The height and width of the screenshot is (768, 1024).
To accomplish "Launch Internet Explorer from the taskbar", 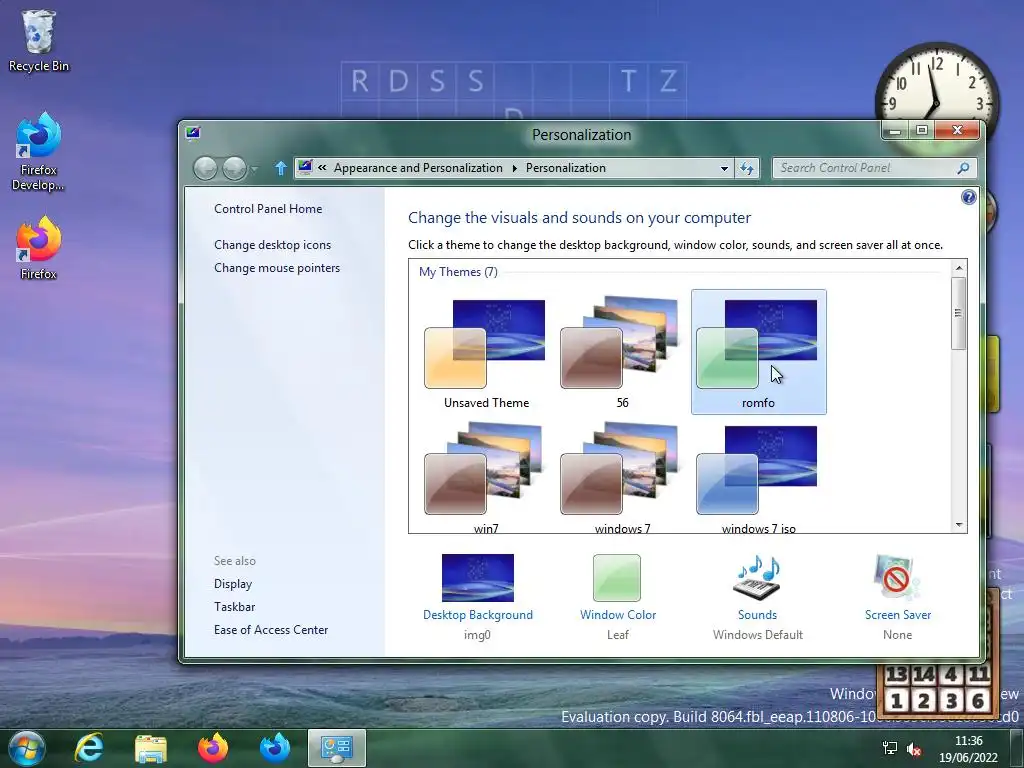I will (x=89, y=748).
